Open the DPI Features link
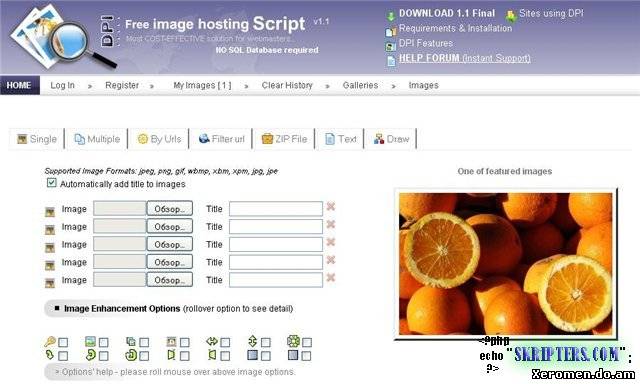The height and width of the screenshot is (384, 640). click(x=426, y=43)
